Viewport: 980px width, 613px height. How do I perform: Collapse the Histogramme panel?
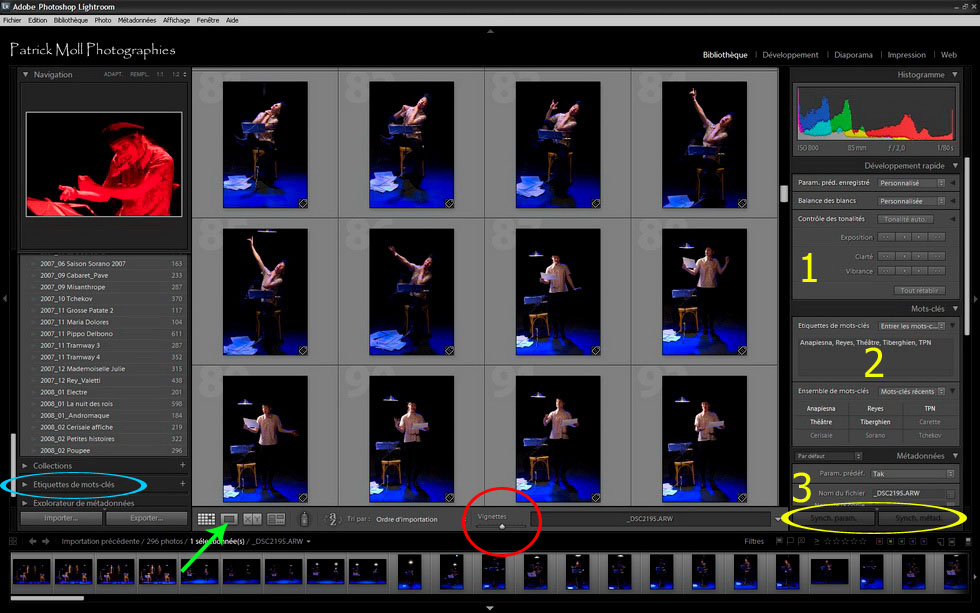coord(954,75)
